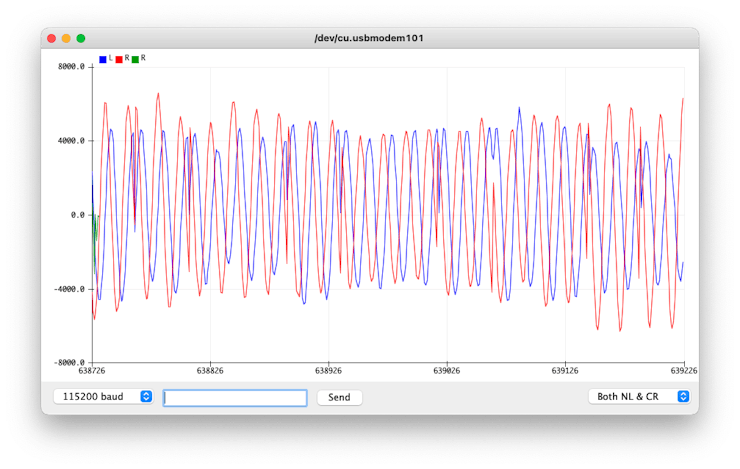This screenshot has height=469, width=740.
Task: Close the serial plotter window
Action: [51, 38]
